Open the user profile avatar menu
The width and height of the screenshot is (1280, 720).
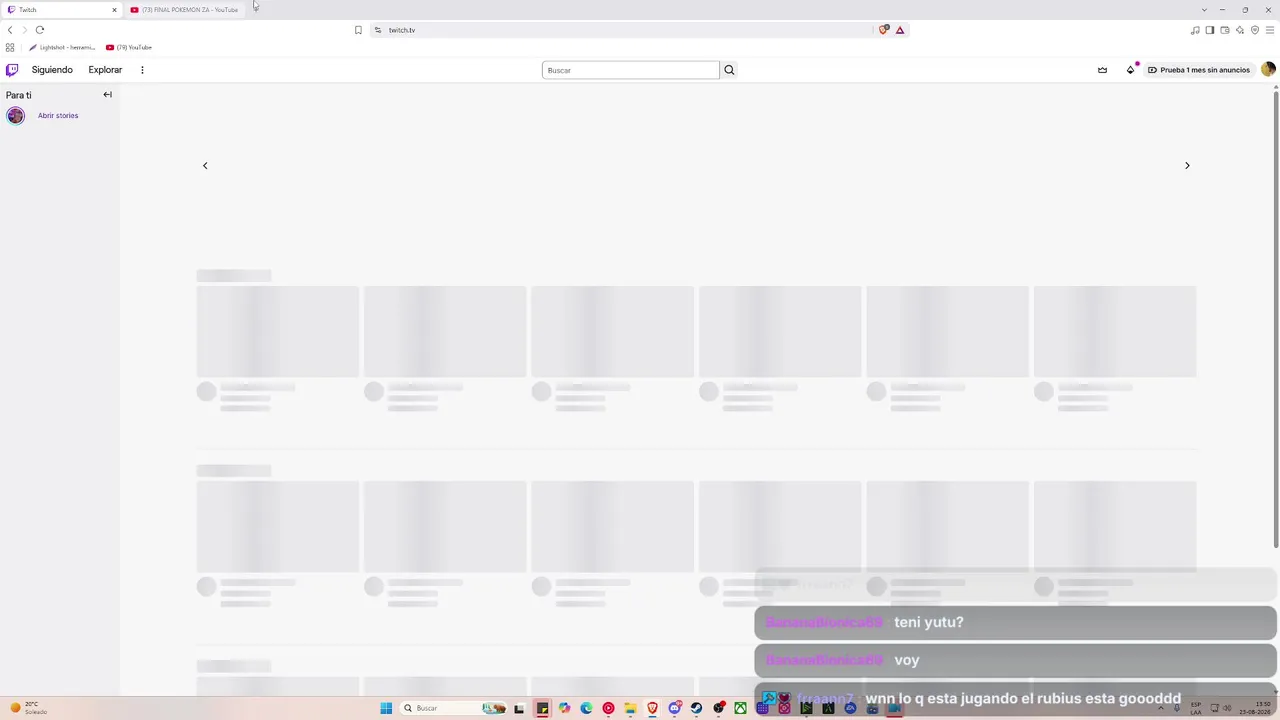[x=1268, y=70]
